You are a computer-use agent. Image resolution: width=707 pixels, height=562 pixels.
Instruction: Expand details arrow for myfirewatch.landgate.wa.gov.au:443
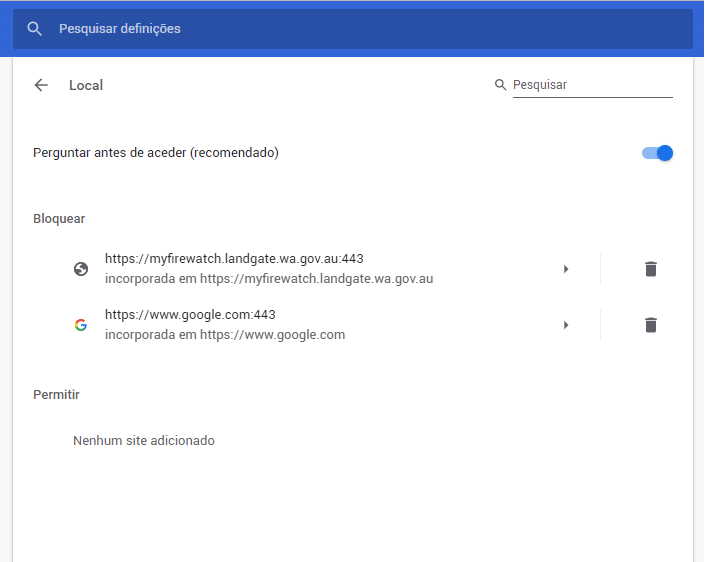pos(566,269)
